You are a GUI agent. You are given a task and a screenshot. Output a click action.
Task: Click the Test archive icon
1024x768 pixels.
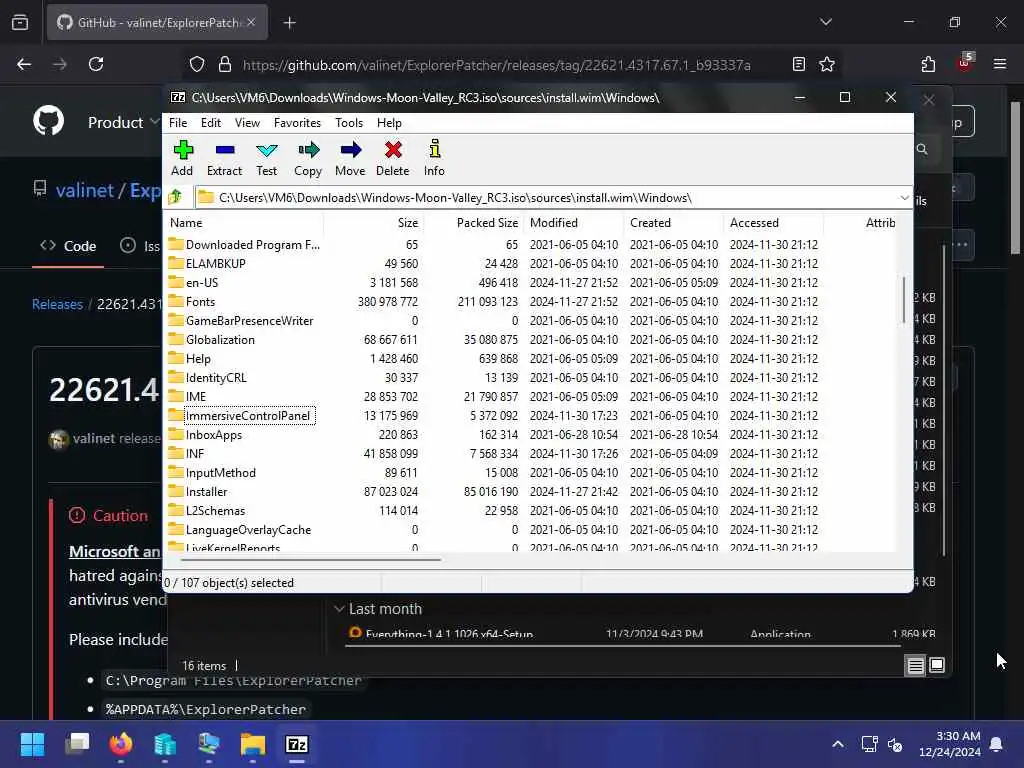pyautogui.click(x=266, y=158)
